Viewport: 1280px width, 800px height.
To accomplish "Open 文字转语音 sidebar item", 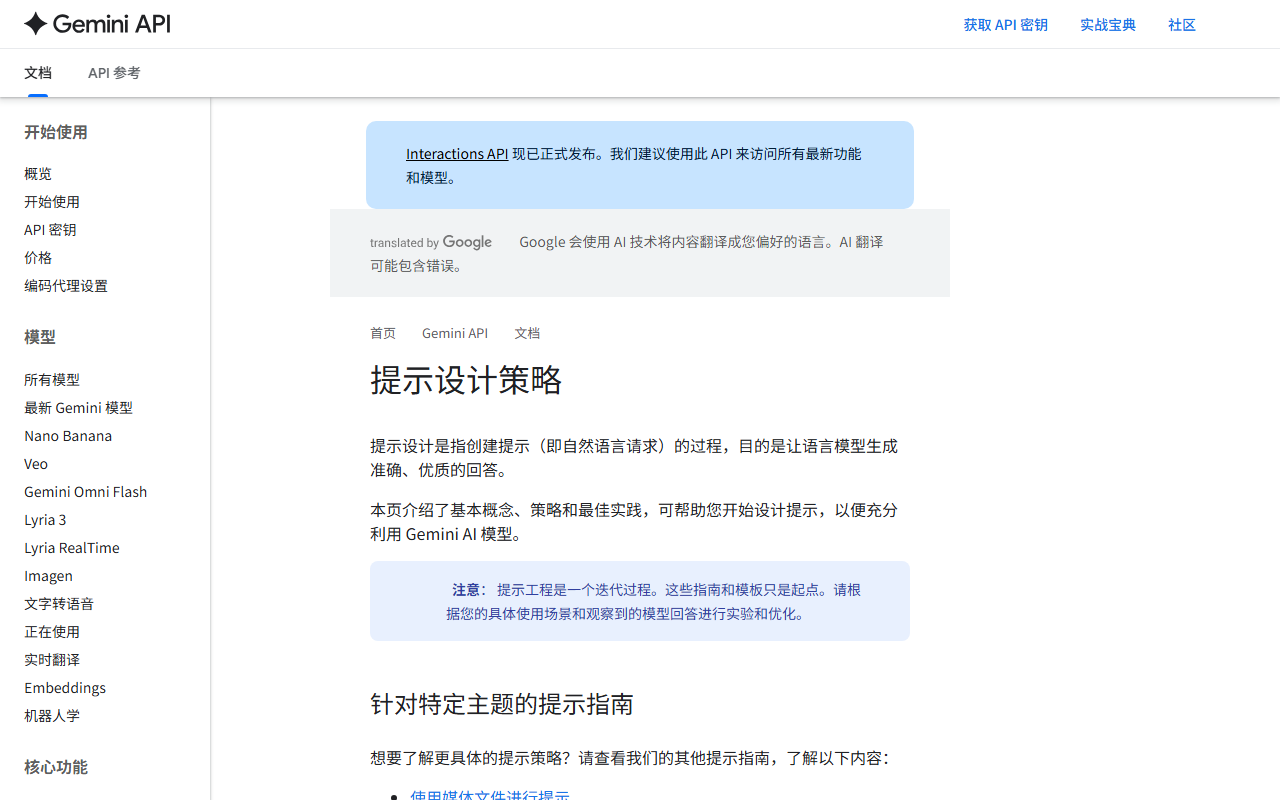I will click(59, 604).
